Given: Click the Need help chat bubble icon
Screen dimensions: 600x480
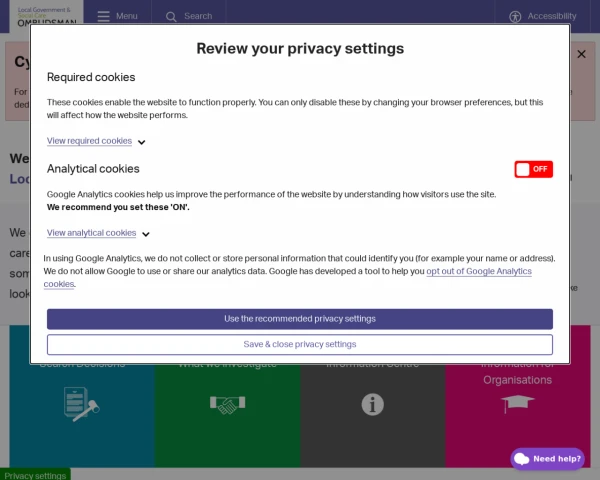Looking at the screenshot, I should [x=521, y=459].
